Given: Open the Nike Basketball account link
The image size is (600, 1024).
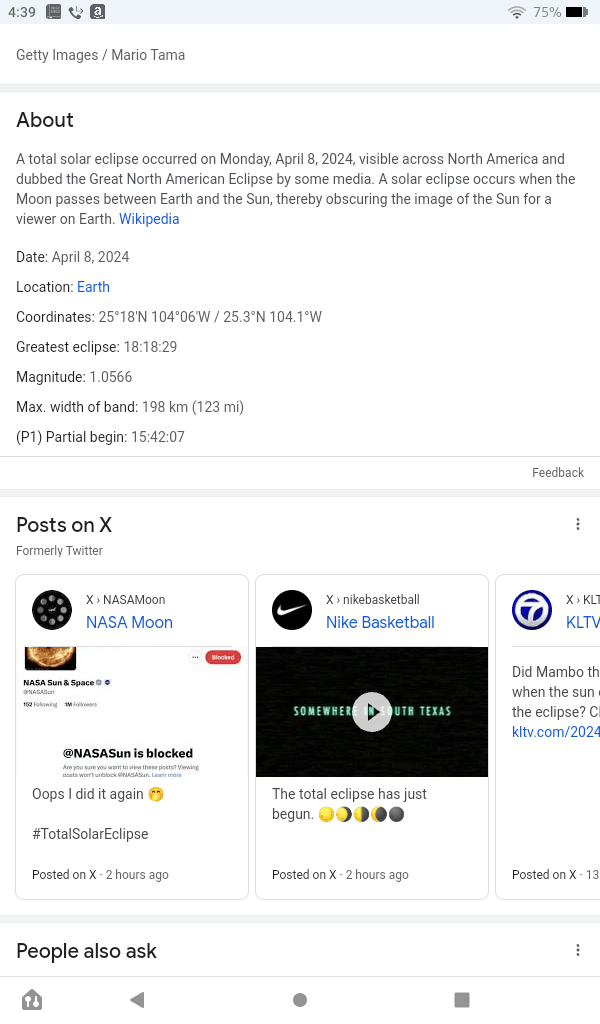Looking at the screenshot, I should 380,622.
